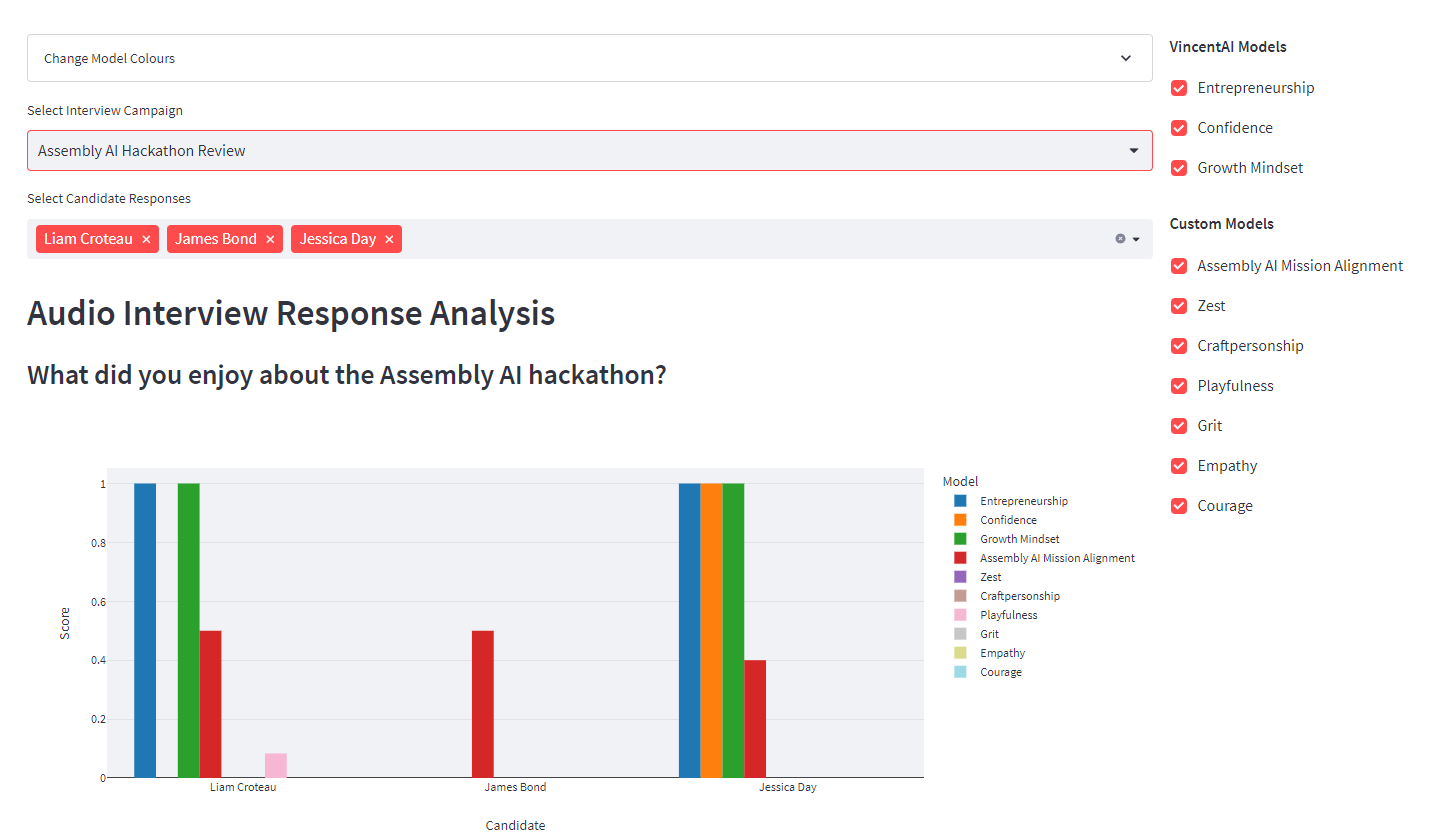Click the Courage legend swatch
The image size is (1455, 836).
(x=960, y=672)
